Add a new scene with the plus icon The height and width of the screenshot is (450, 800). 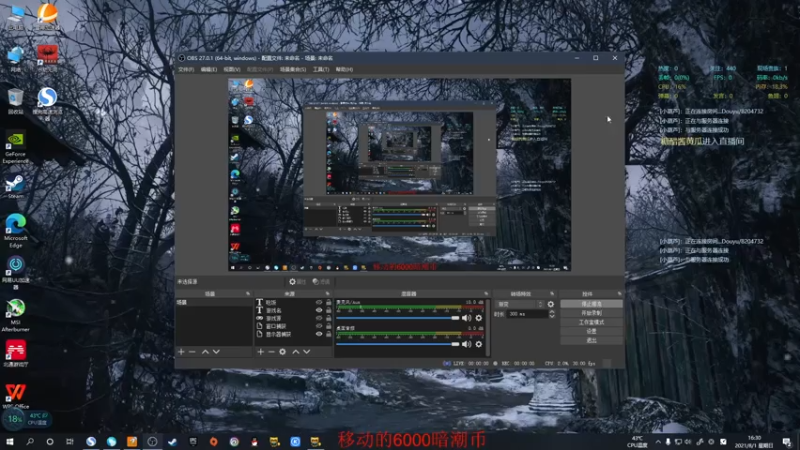(x=181, y=352)
